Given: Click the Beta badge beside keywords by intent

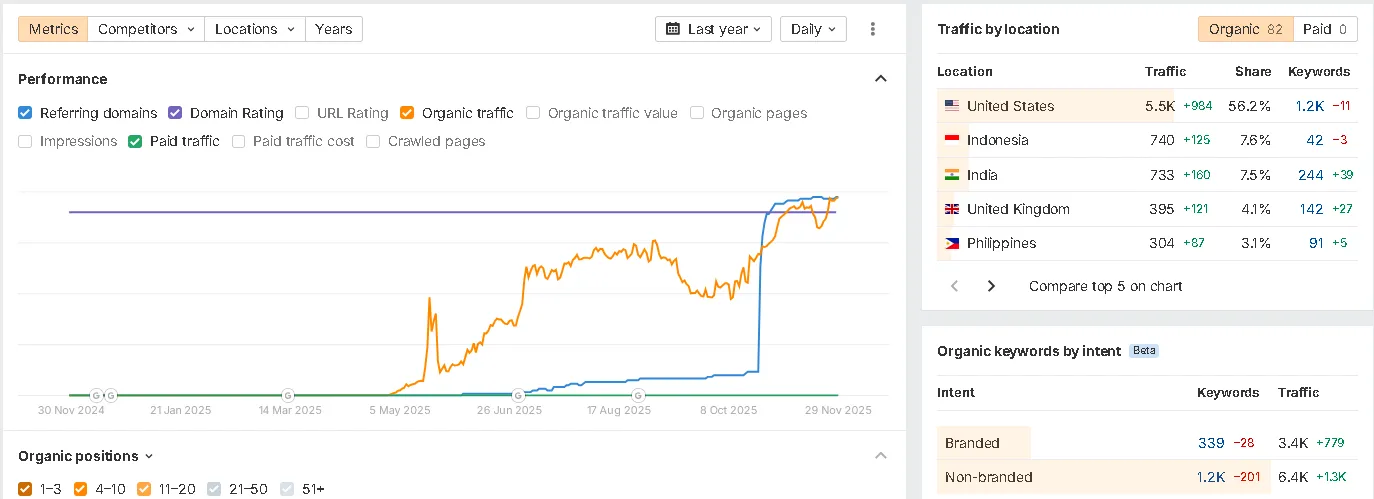Looking at the screenshot, I should click(1143, 351).
